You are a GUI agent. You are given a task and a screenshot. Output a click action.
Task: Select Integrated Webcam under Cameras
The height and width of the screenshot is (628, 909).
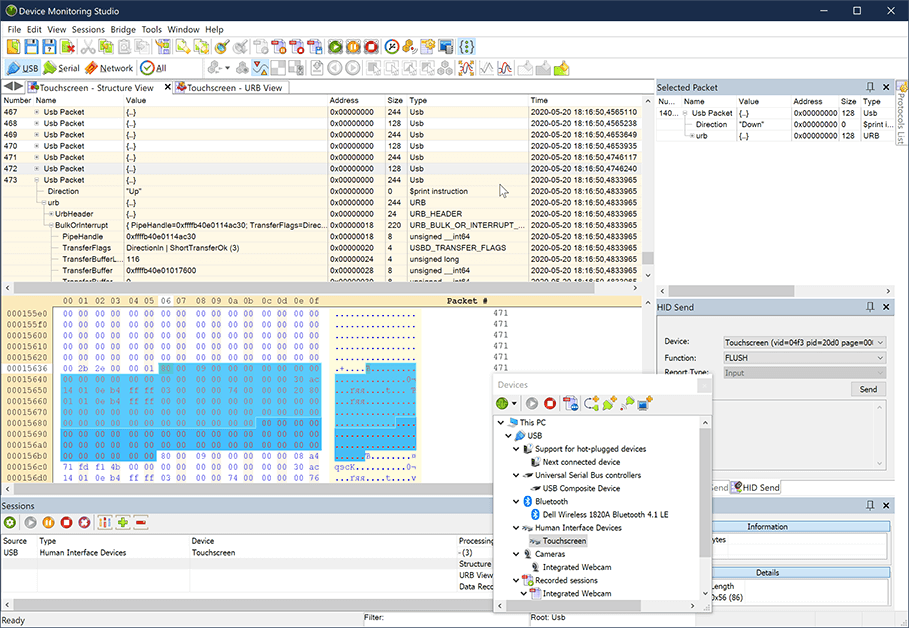coord(576,567)
